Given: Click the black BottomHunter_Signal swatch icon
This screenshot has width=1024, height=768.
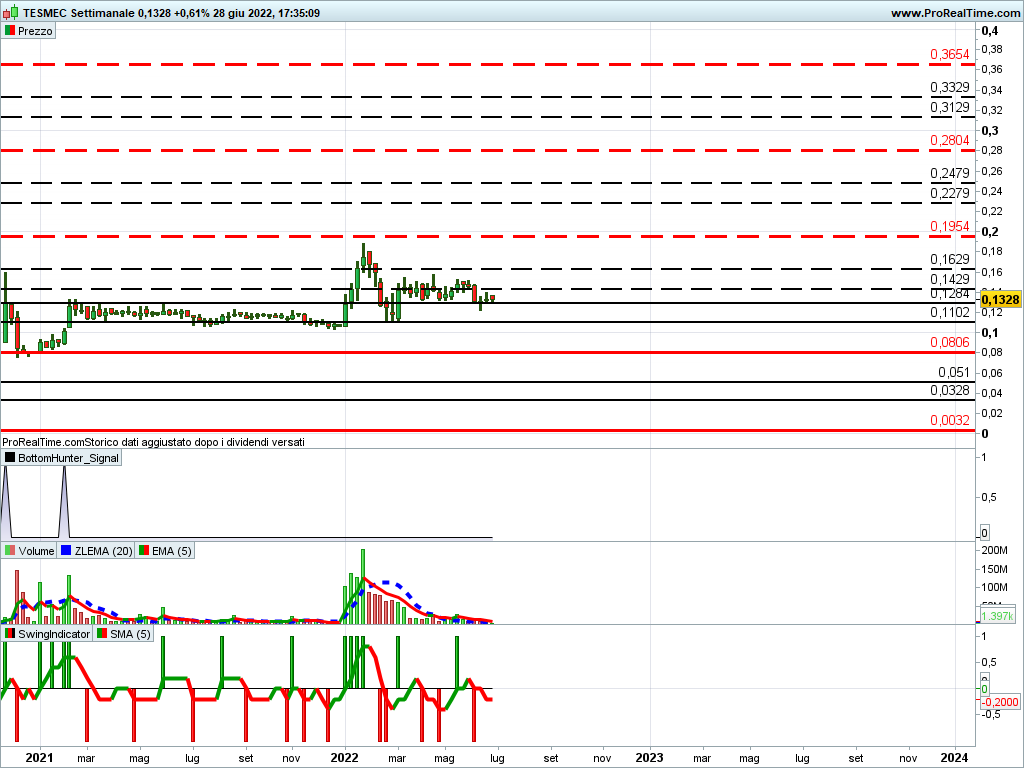Looking at the screenshot, I should (10, 458).
